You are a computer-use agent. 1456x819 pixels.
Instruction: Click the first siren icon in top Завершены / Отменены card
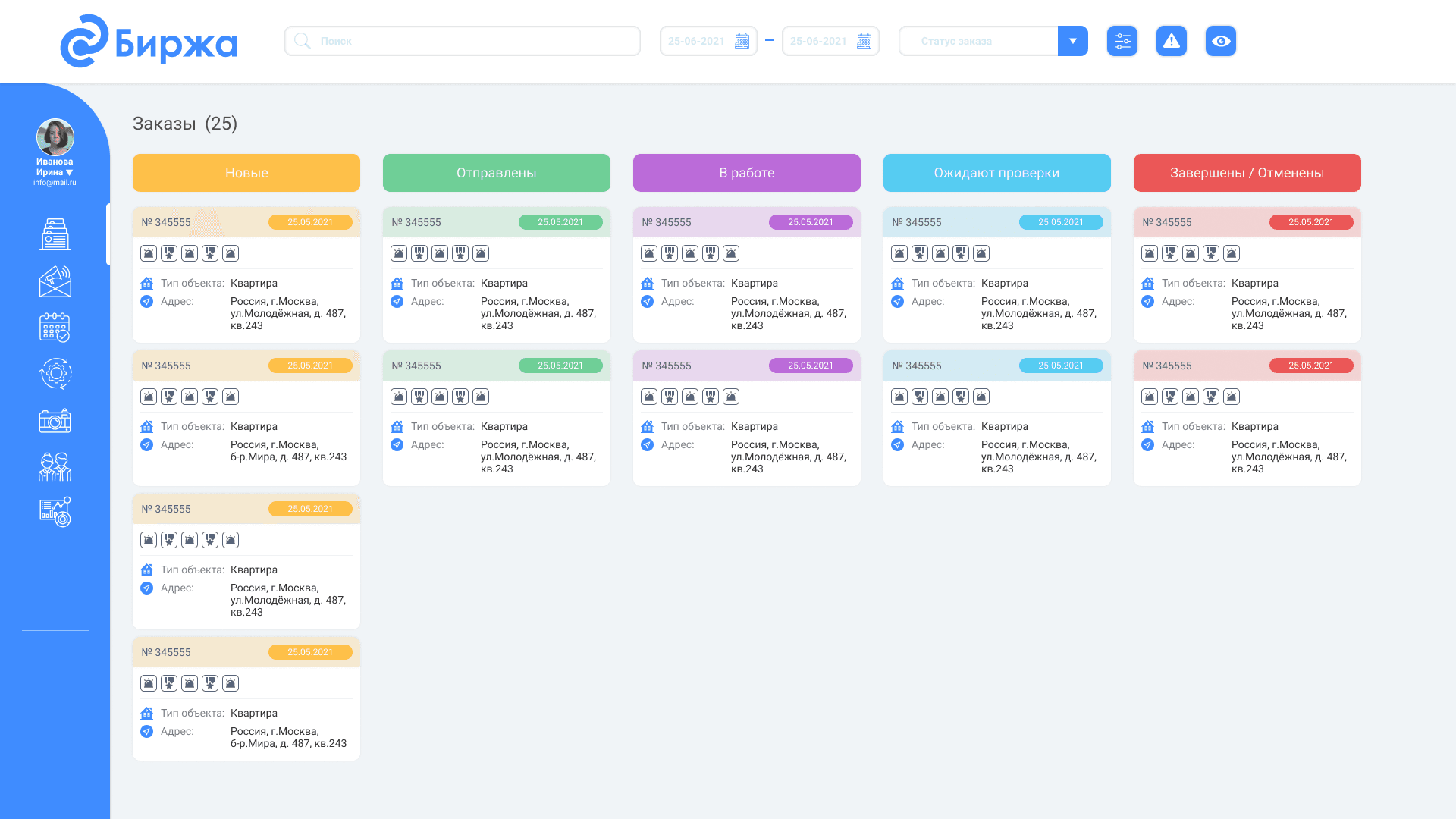[x=1150, y=253]
